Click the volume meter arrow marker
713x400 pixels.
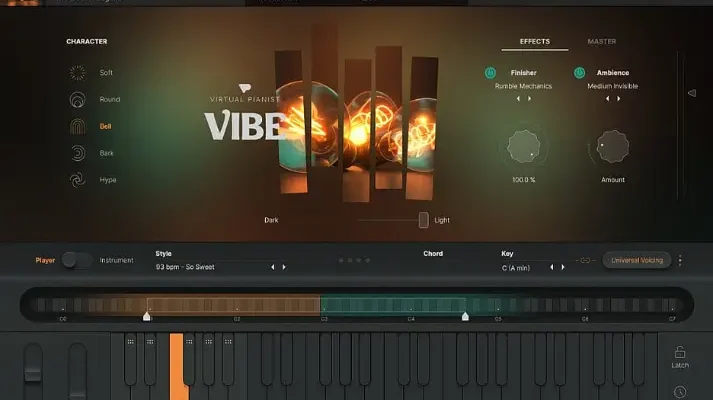690,93
